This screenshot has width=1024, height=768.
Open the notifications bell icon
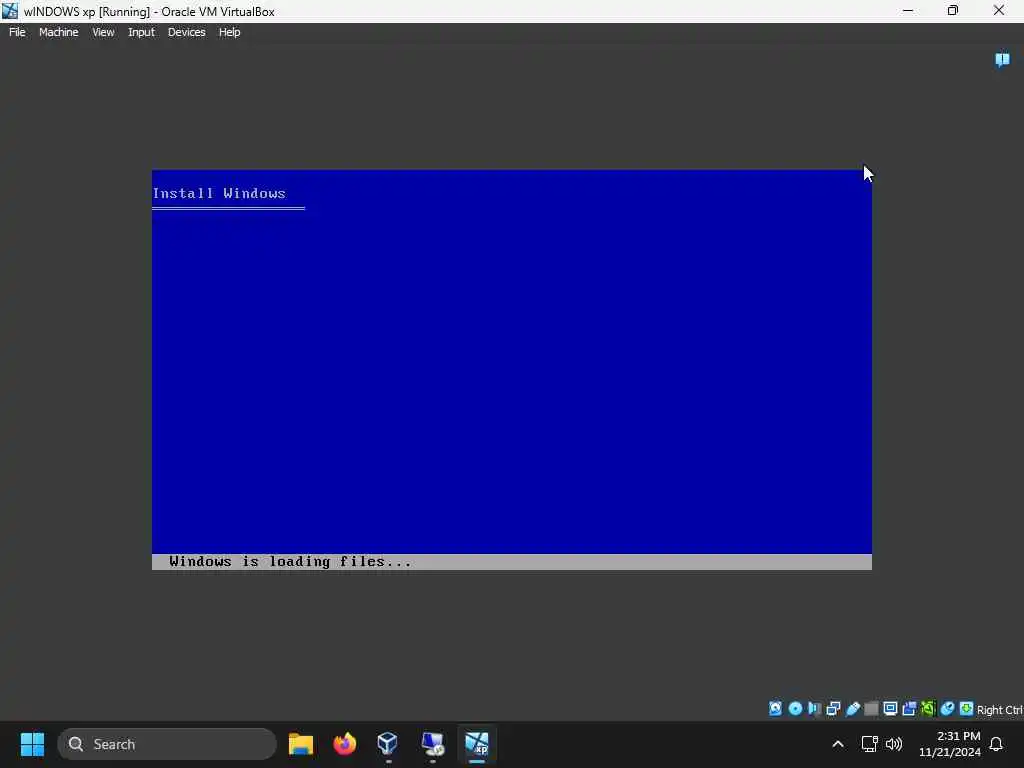click(996, 744)
